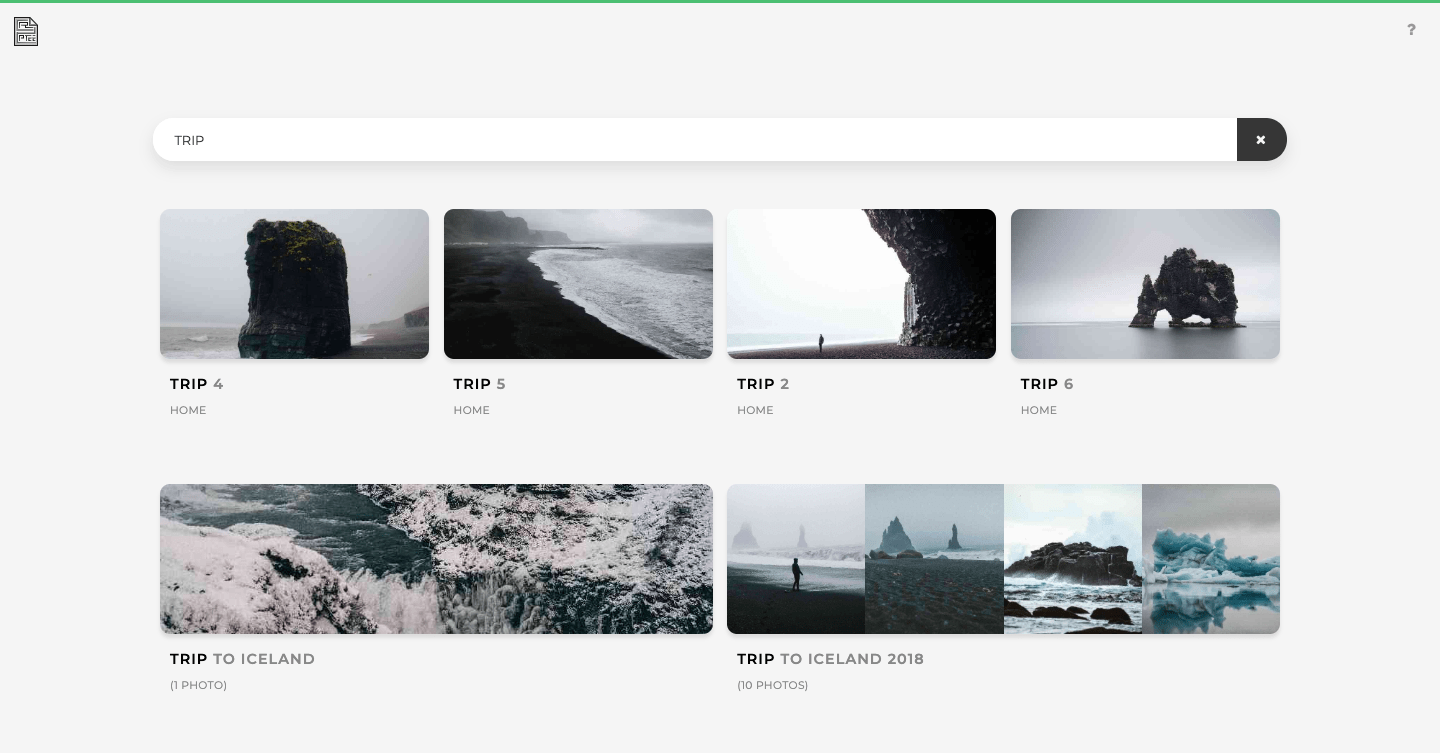Click the Trip to Iceland 2018 title

tap(831, 659)
